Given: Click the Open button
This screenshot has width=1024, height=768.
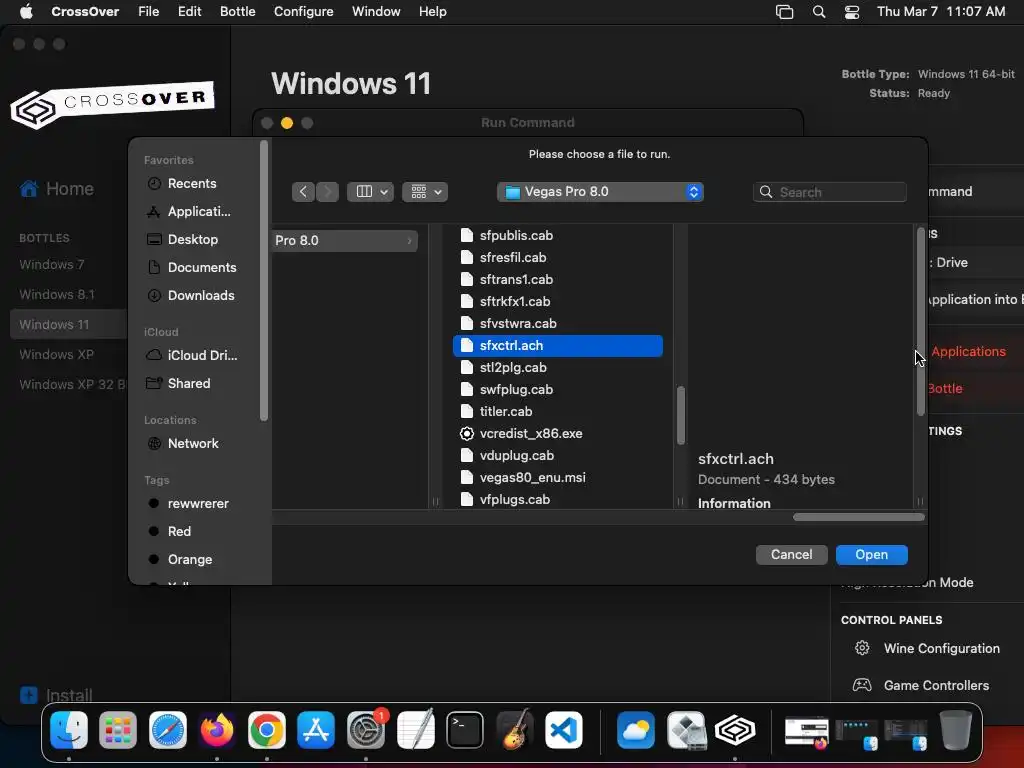Looking at the screenshot, I should pyautogui.click(x=872, y=554).
